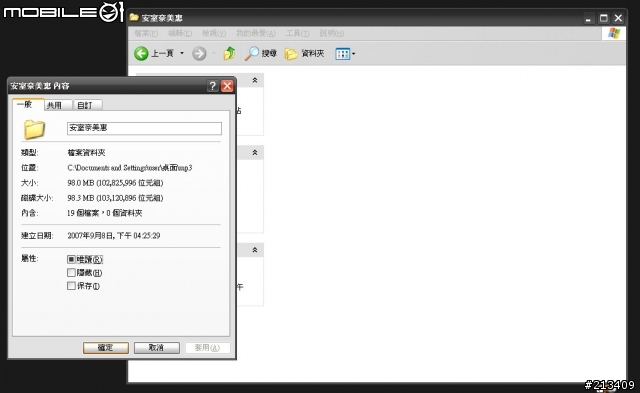This screenshot has width=640, height=393.
Task: Collapse the third task pane section chevron
Action: click(x=255, y=250)
